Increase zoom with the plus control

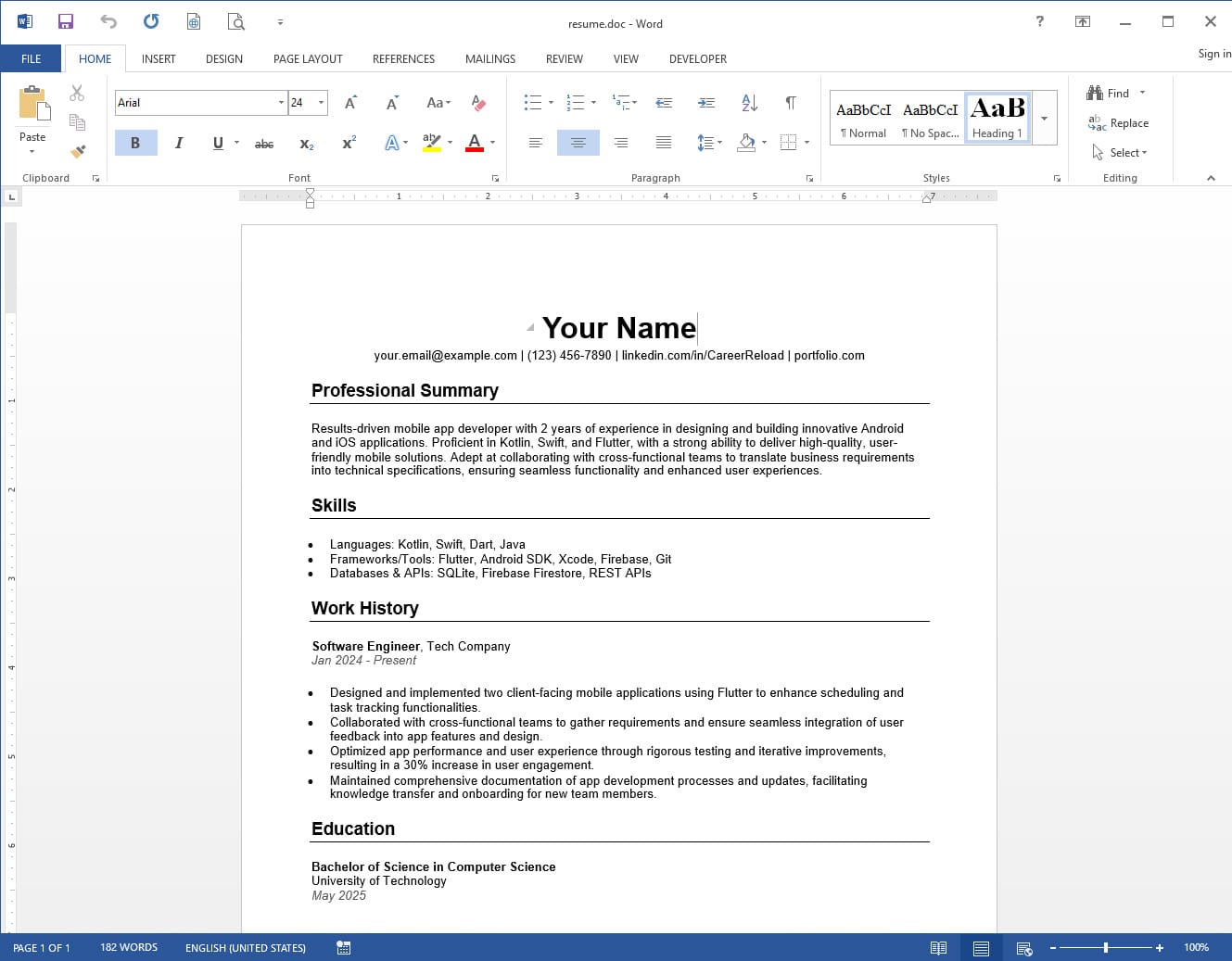click(x=1159, y=947)
